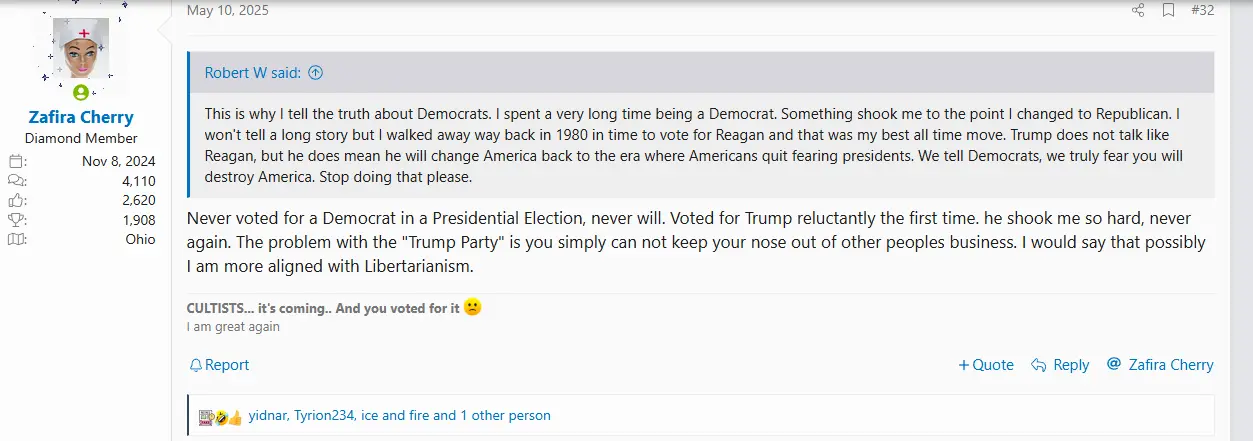Click the May 10, 2025 post date
Image resolution: width=1253 pixels, height=441 pixels.
coord(227,11)
